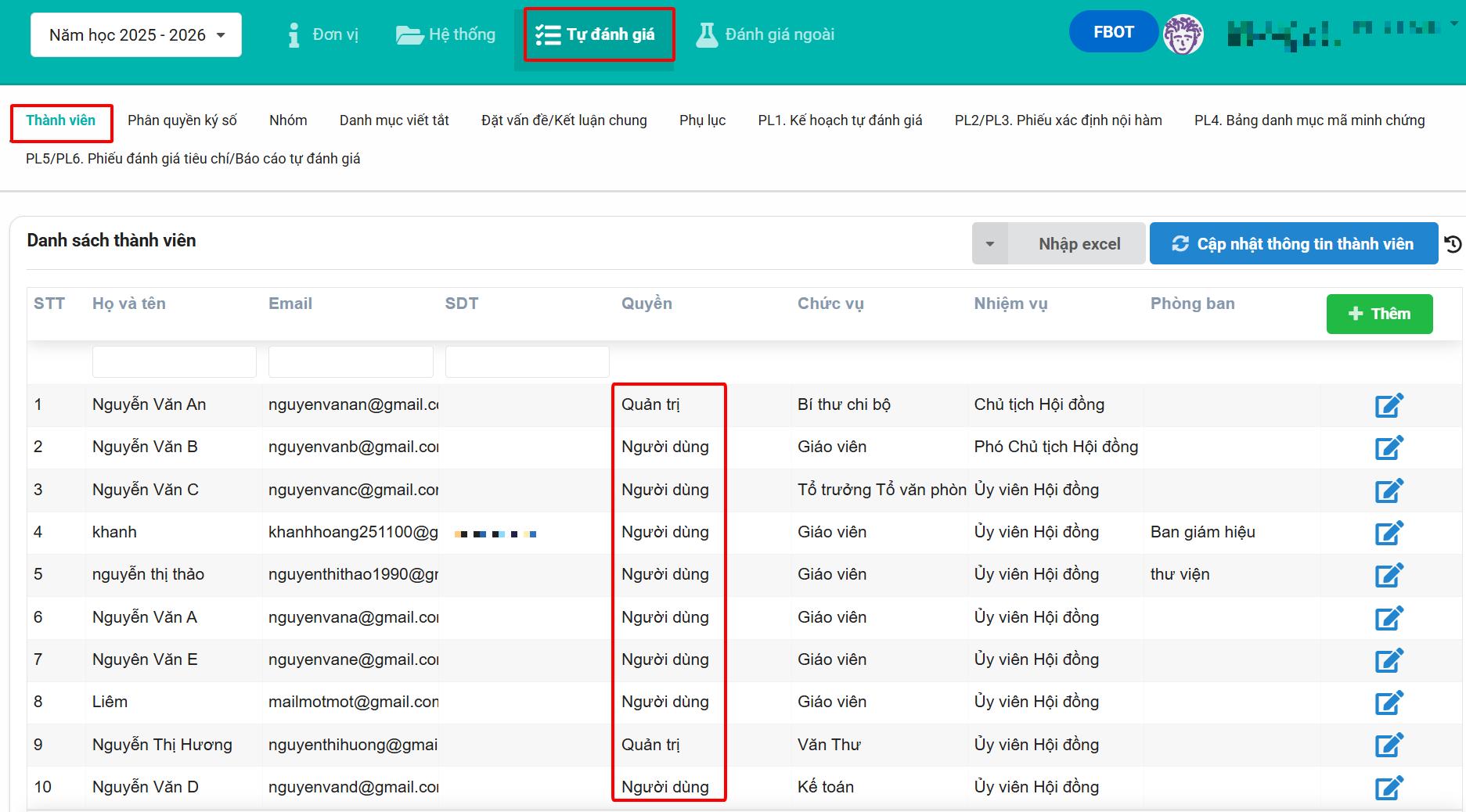1466x812 pixels.
Task: Open PL1. Kế hoạch tự đánh giá tab
Action: click(840, 120)
